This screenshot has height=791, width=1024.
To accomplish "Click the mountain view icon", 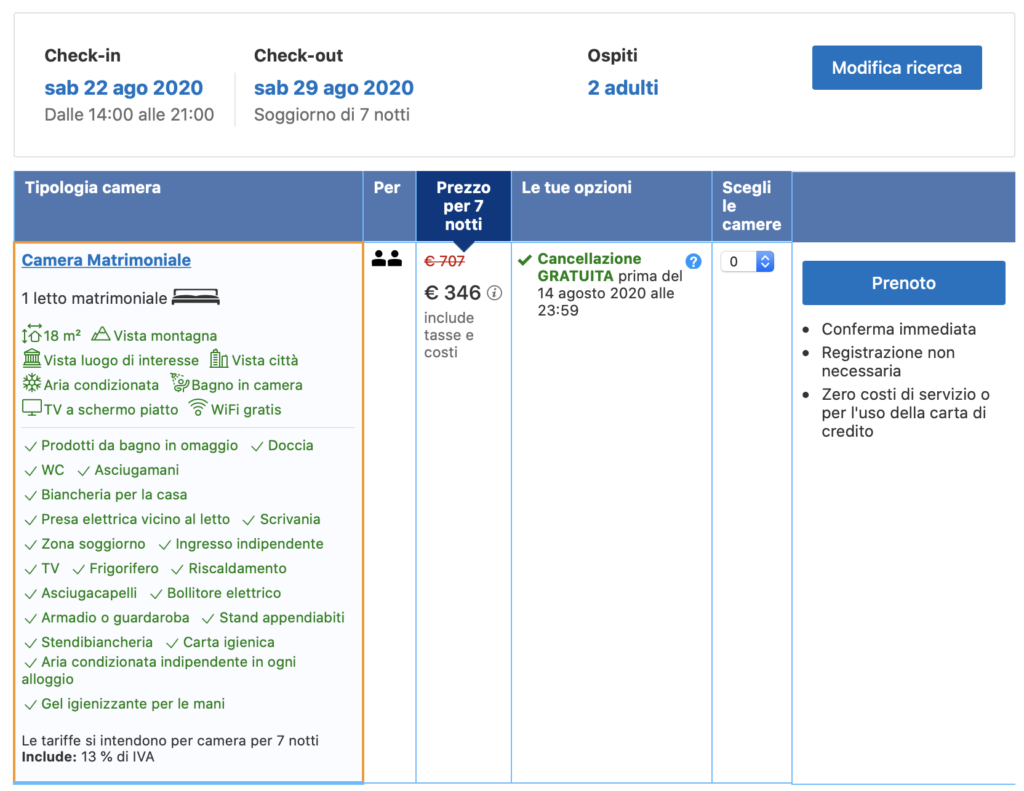I will pyautogui.click(x=100, y=335).
